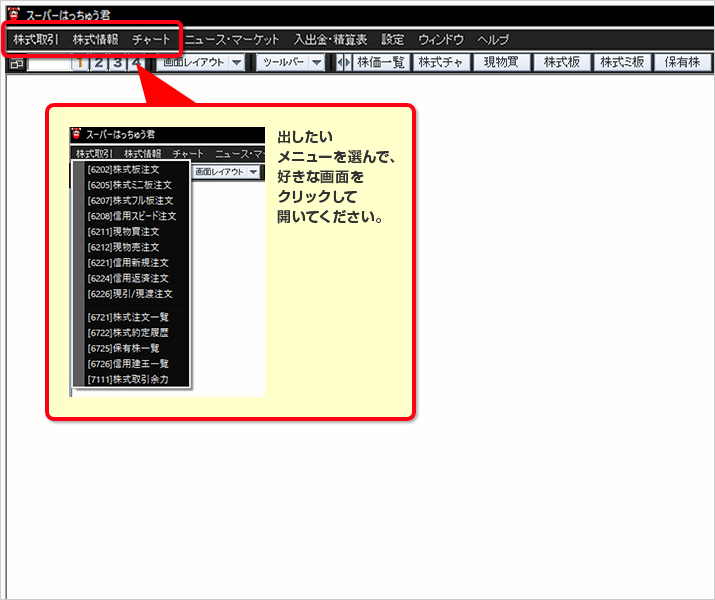Screen dimensions: 715x600
Task: Switch to screen page 4
Action: tap(135, 63)
